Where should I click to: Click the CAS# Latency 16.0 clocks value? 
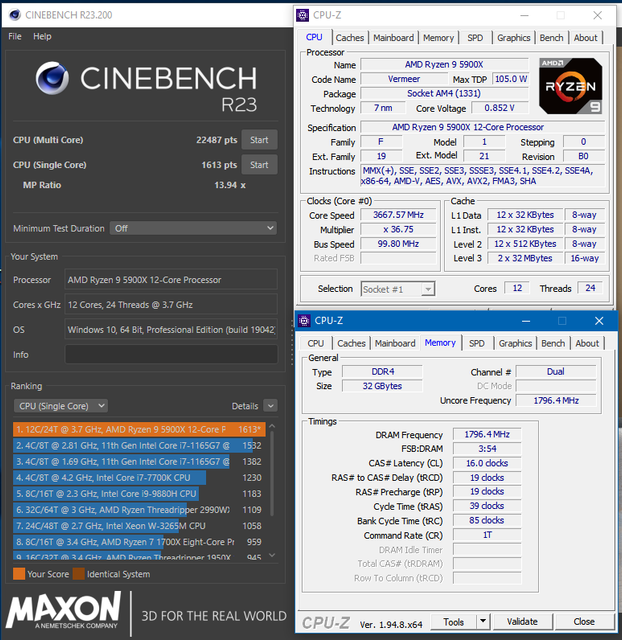pos(487,463)
